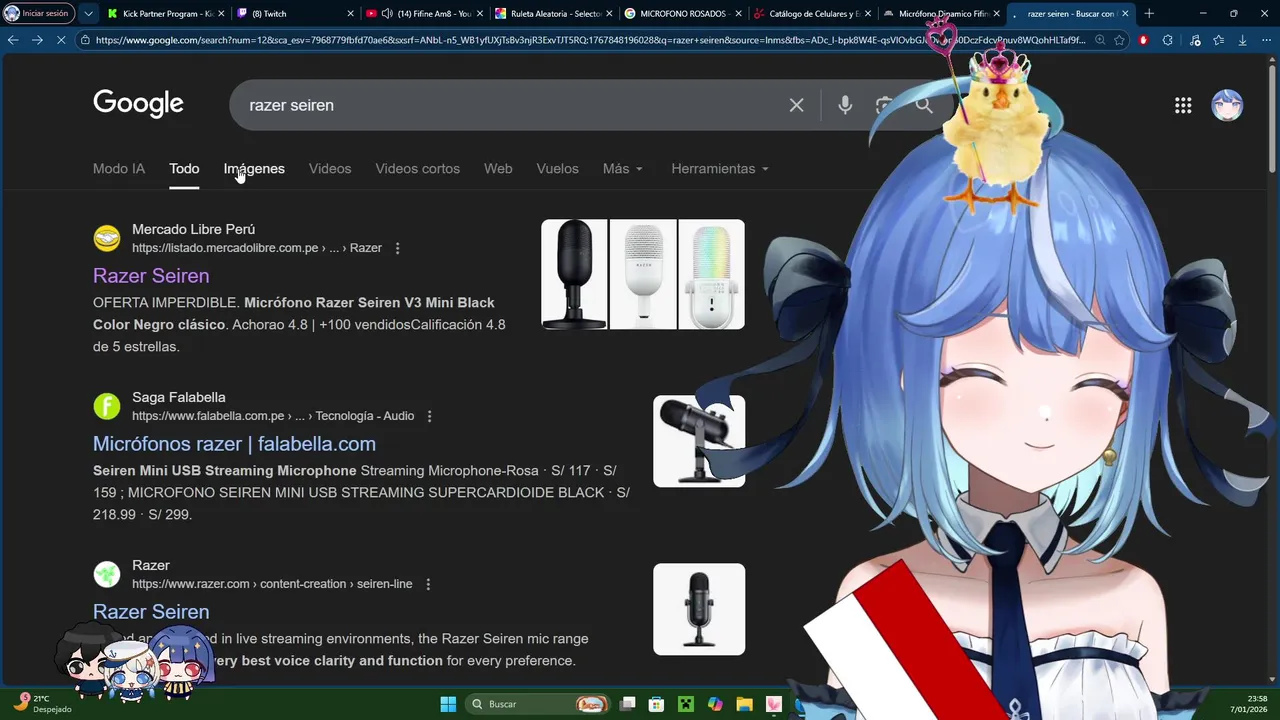This screenshot has width=1280, height=720.
Task: Go back to previous page
Action: pyautogui.click(x=13, y=40)
